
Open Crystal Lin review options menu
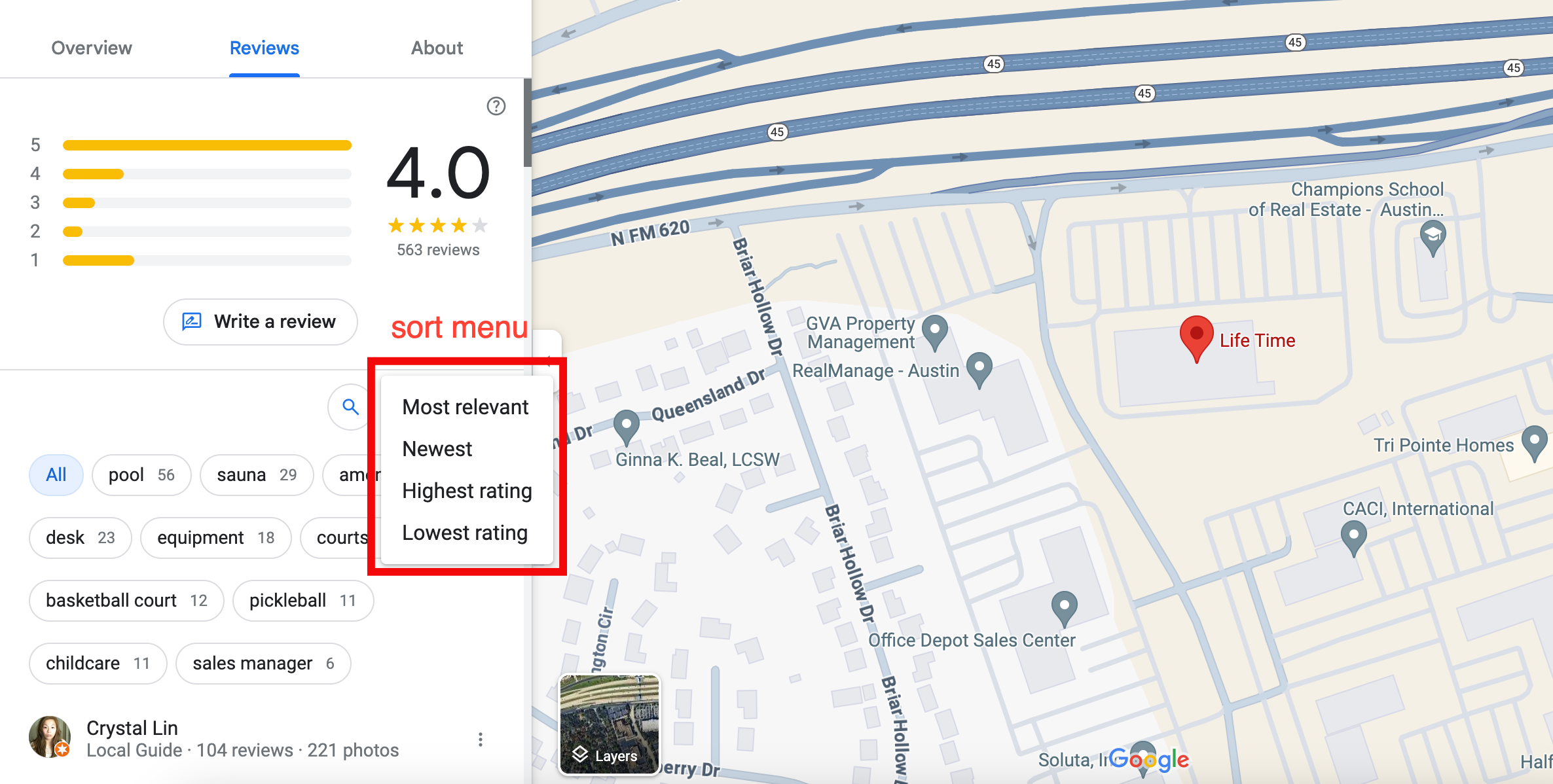point(481,739)
